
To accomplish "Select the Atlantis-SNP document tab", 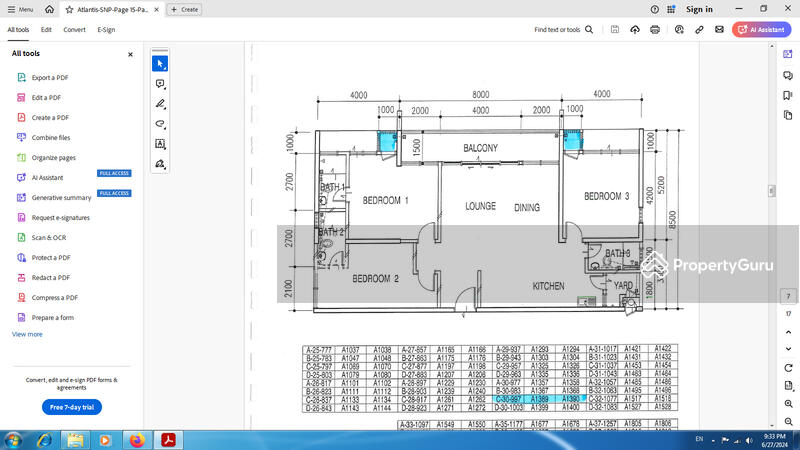I will pos(112,10).
